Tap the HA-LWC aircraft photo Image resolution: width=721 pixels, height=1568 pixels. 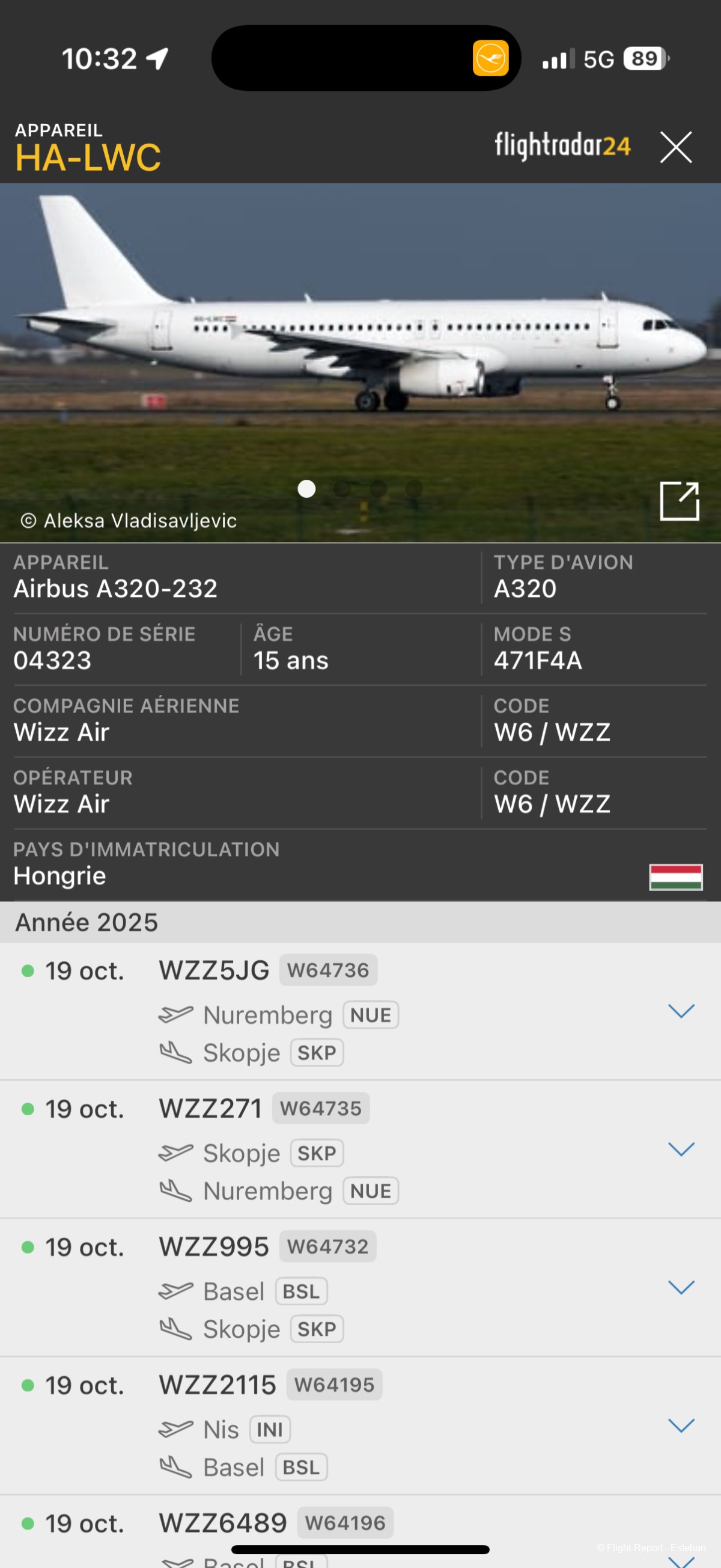(360, 341)
